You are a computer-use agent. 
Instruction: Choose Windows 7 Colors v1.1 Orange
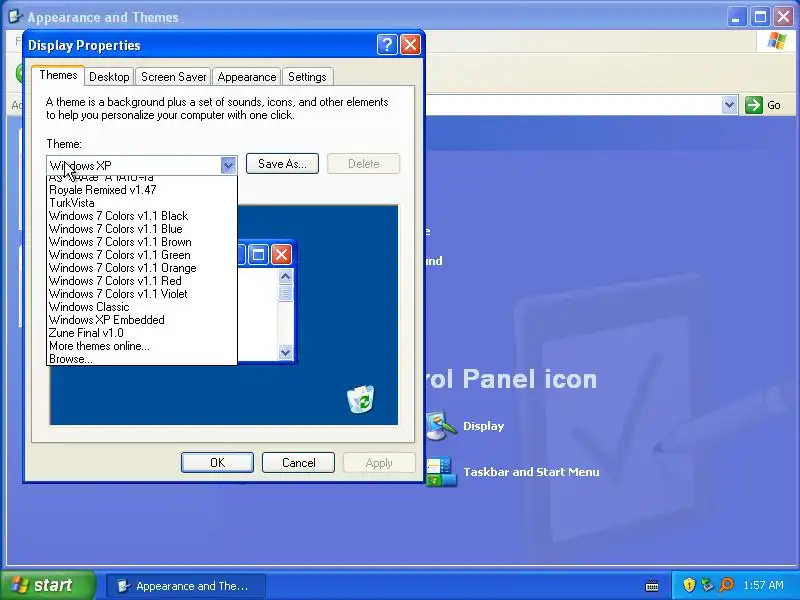tap(142, 268)
